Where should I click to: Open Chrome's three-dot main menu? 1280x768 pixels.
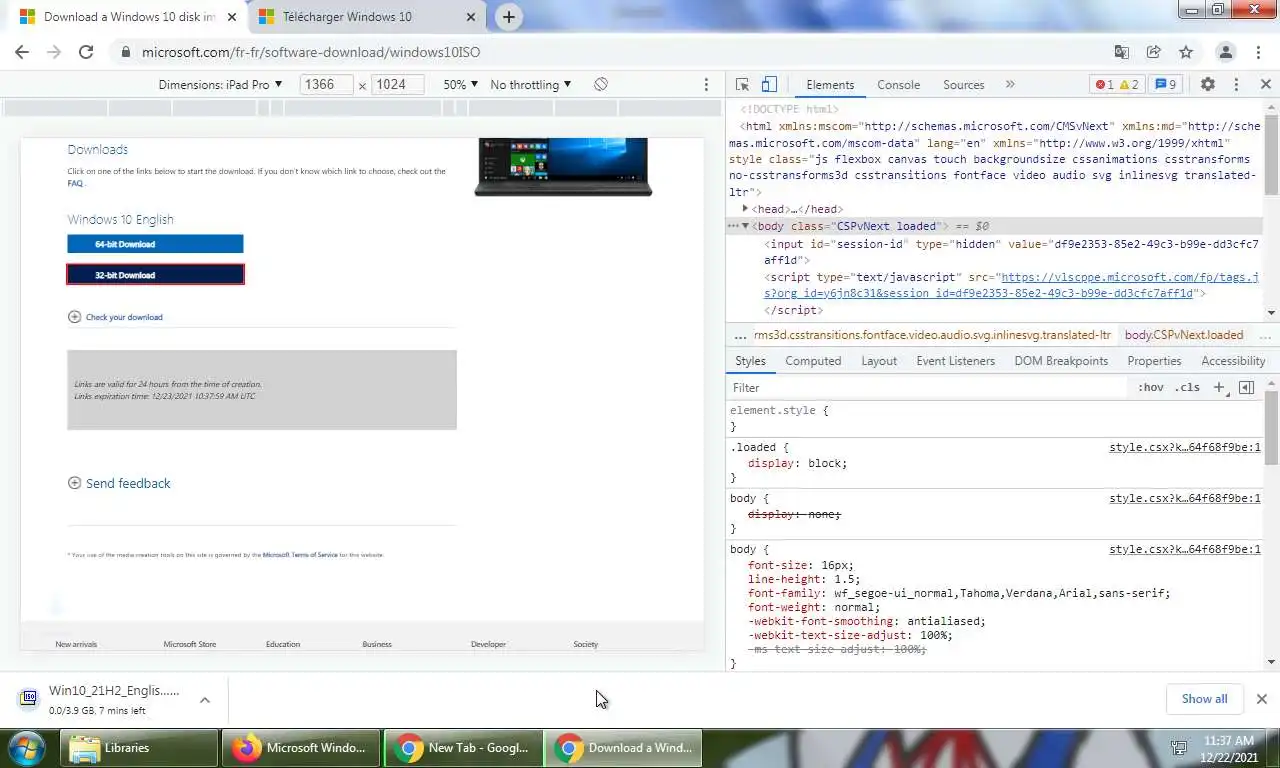[1257, 52]
